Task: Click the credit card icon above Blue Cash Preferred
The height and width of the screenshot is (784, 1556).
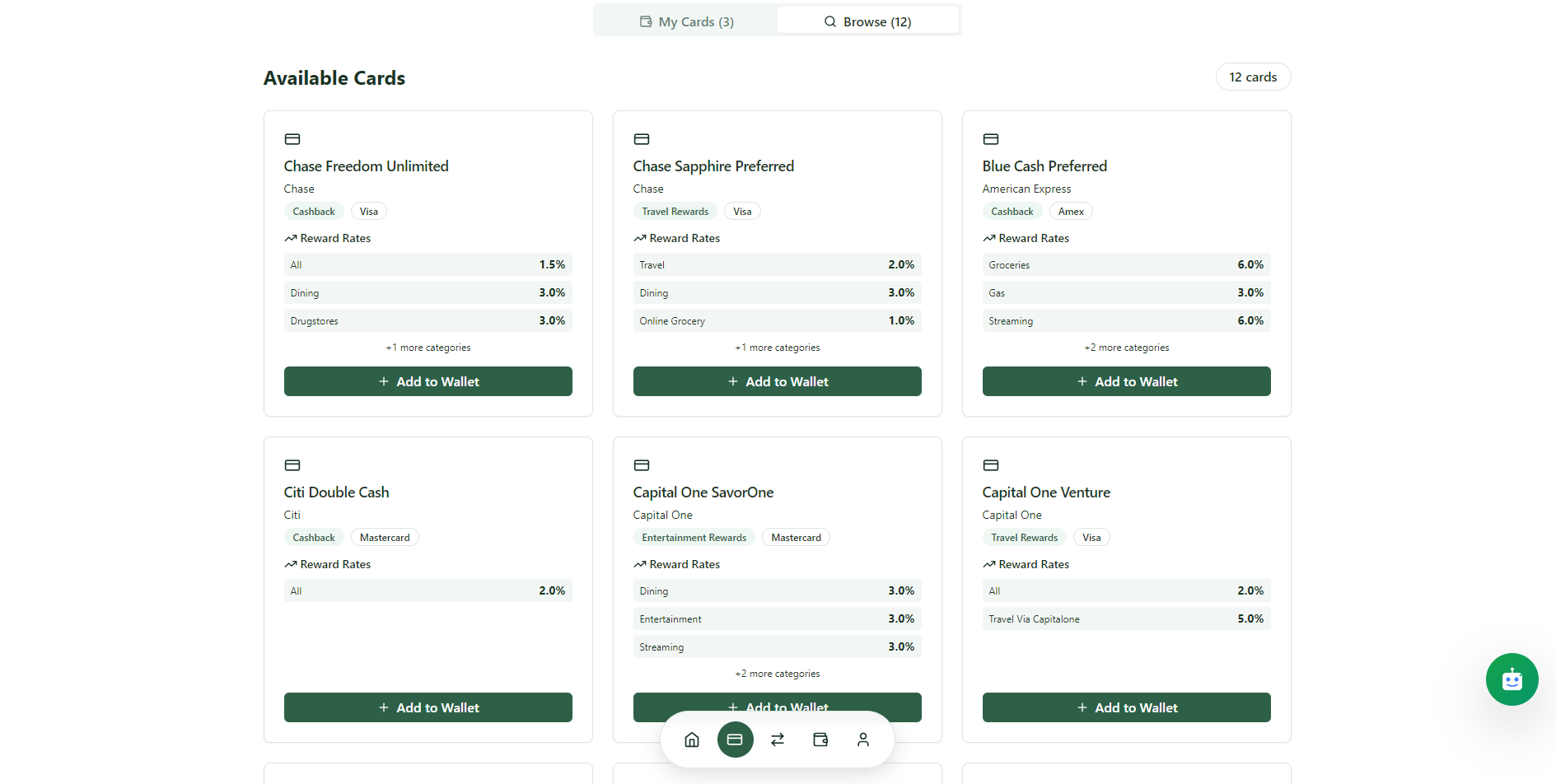Action: coord(991,139)
